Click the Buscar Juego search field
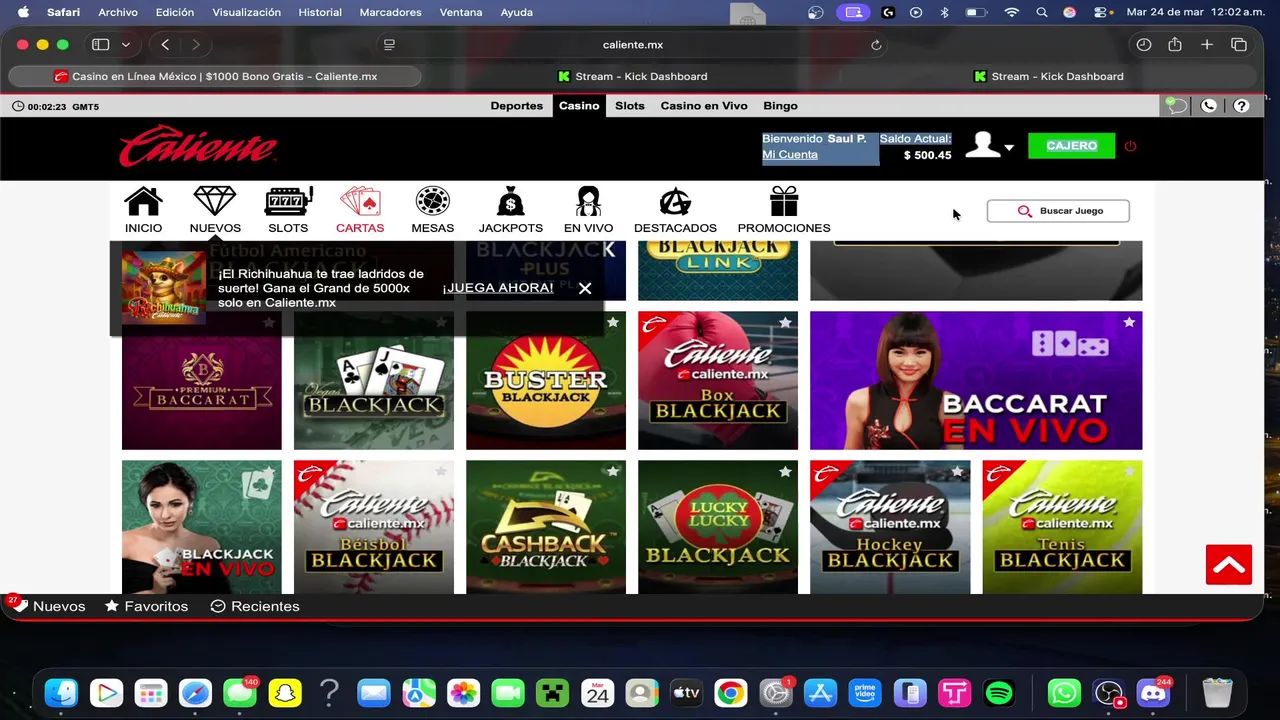 pos(1058,211)
